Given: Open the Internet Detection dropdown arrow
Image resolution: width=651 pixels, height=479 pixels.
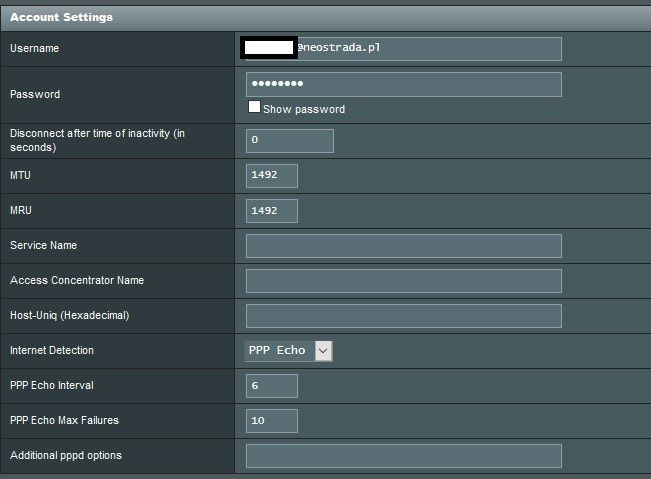Looking at the screenshot, I should coord(323,350).
